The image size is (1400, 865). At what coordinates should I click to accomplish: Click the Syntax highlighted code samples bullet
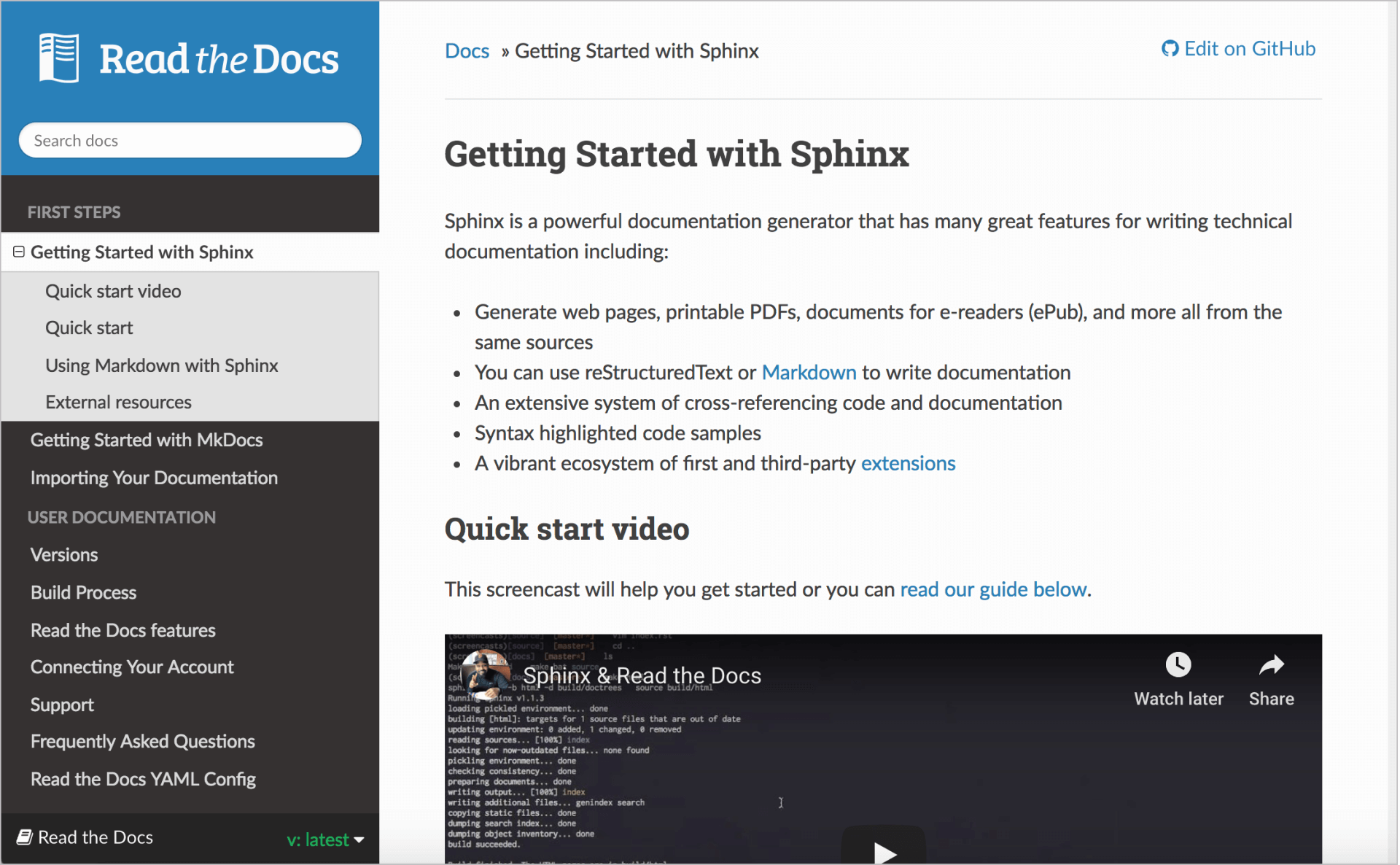coord(618,433)
